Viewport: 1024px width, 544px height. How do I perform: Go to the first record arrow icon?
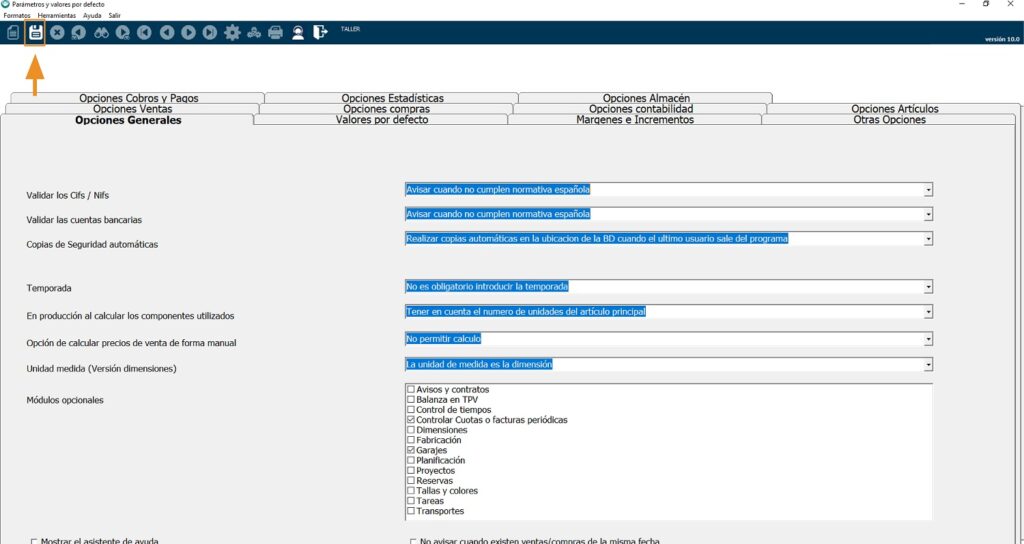145,33
